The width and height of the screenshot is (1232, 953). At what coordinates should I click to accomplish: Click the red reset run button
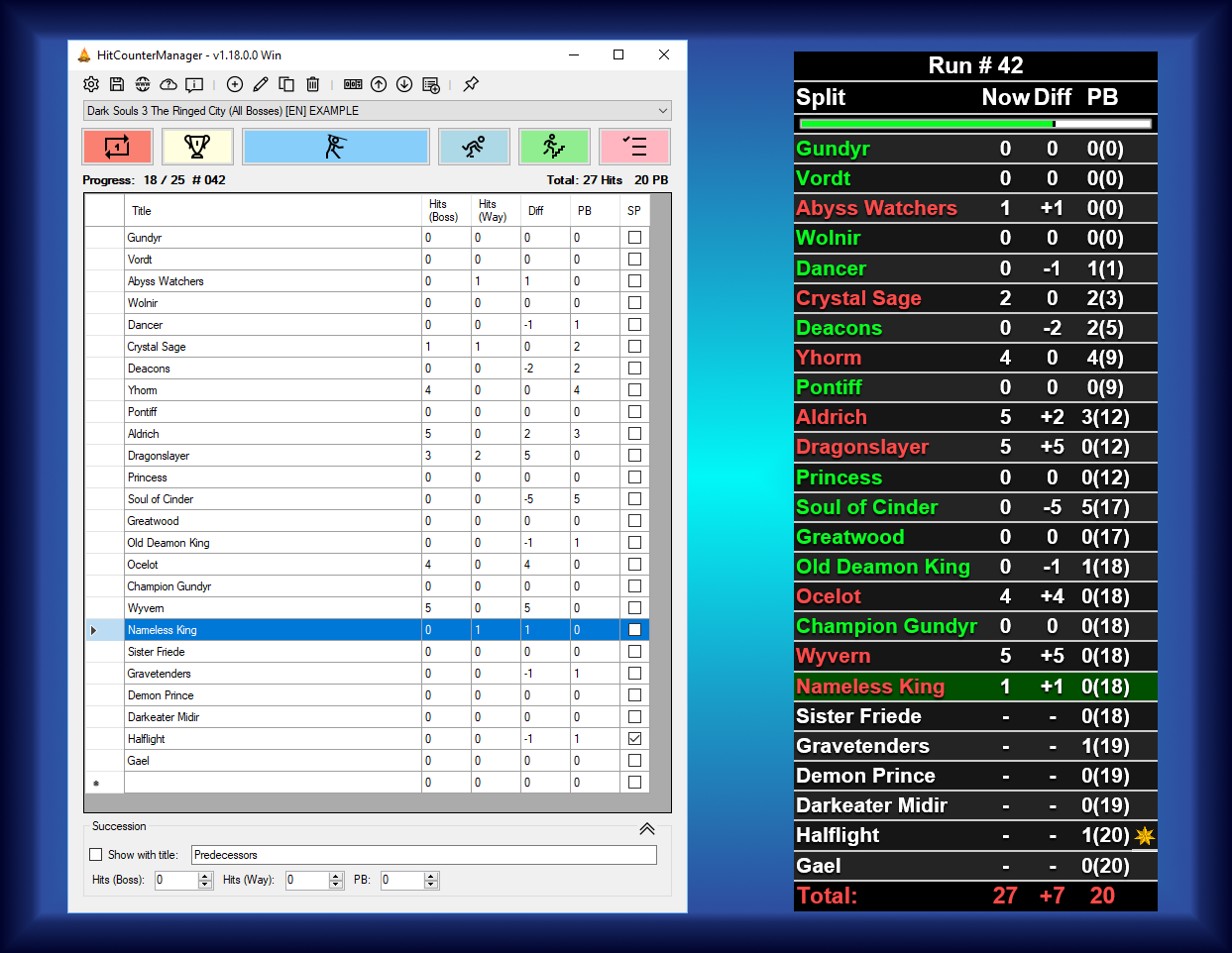117,147
